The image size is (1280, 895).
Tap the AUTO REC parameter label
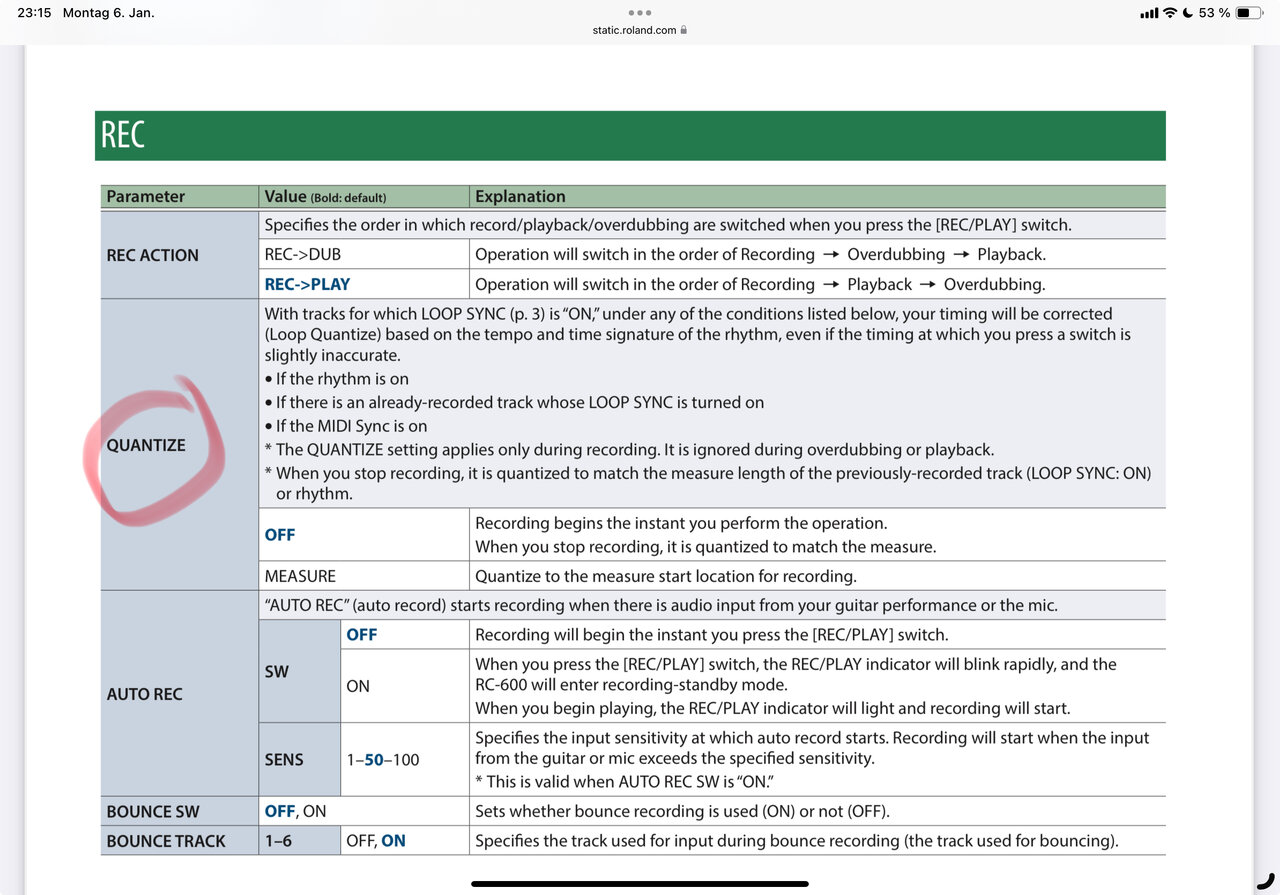click(x=144, y=694)
